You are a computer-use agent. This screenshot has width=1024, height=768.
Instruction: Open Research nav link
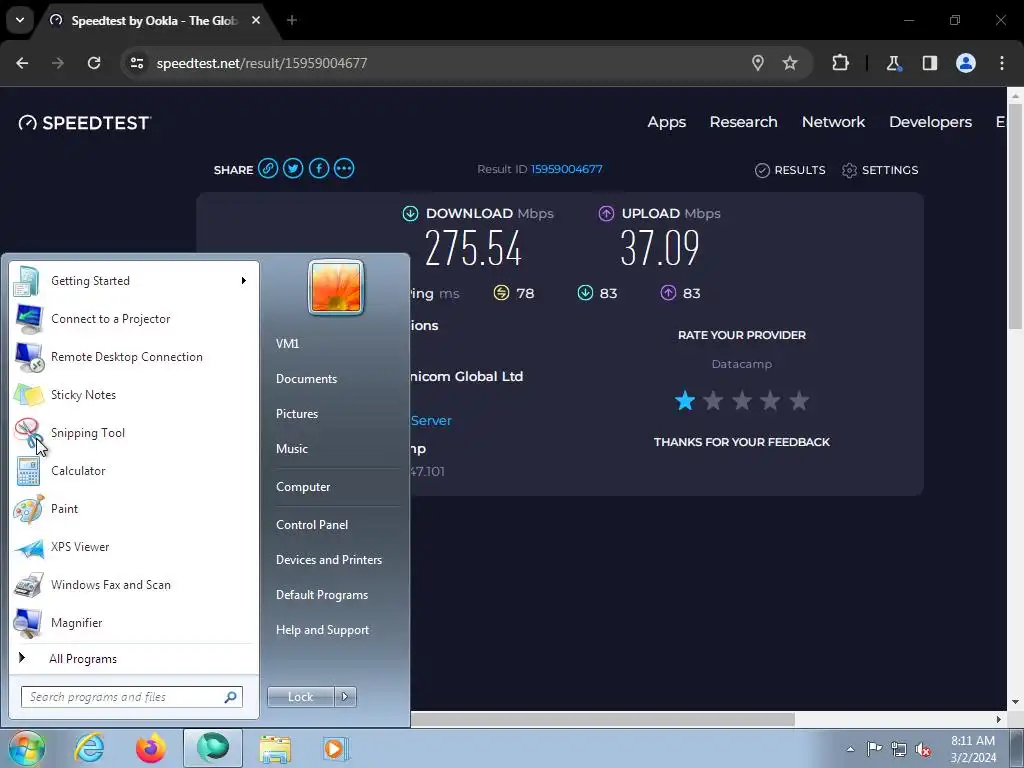point(743,122)
